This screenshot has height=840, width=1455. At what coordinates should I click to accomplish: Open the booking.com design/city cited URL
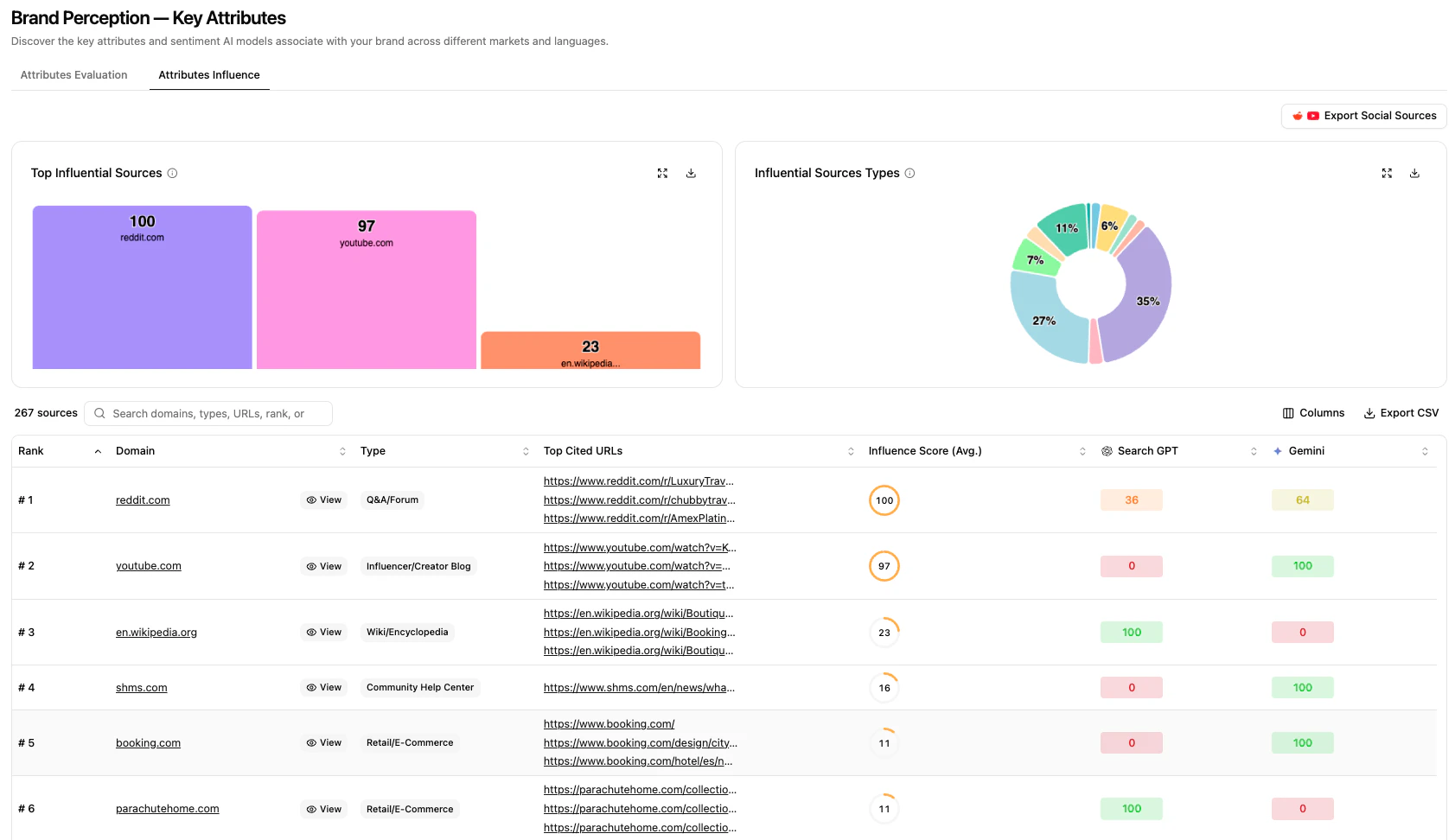click(x=641, y=743)
